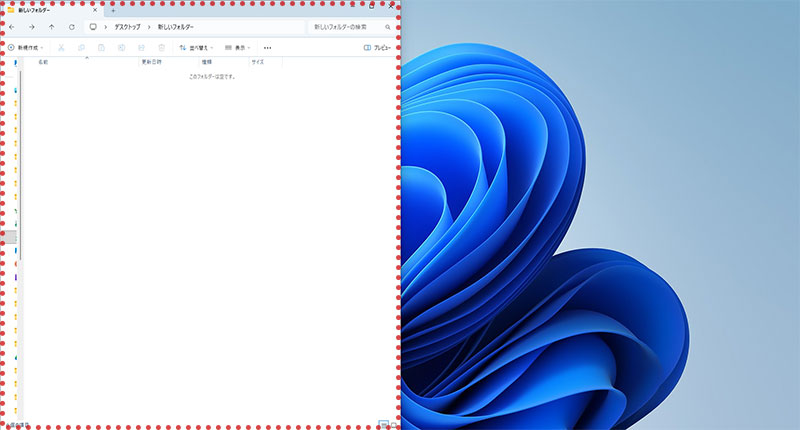Open the three-dot more options menu
The height and width of the screenshot is (430, 800).
coord(267,48)
